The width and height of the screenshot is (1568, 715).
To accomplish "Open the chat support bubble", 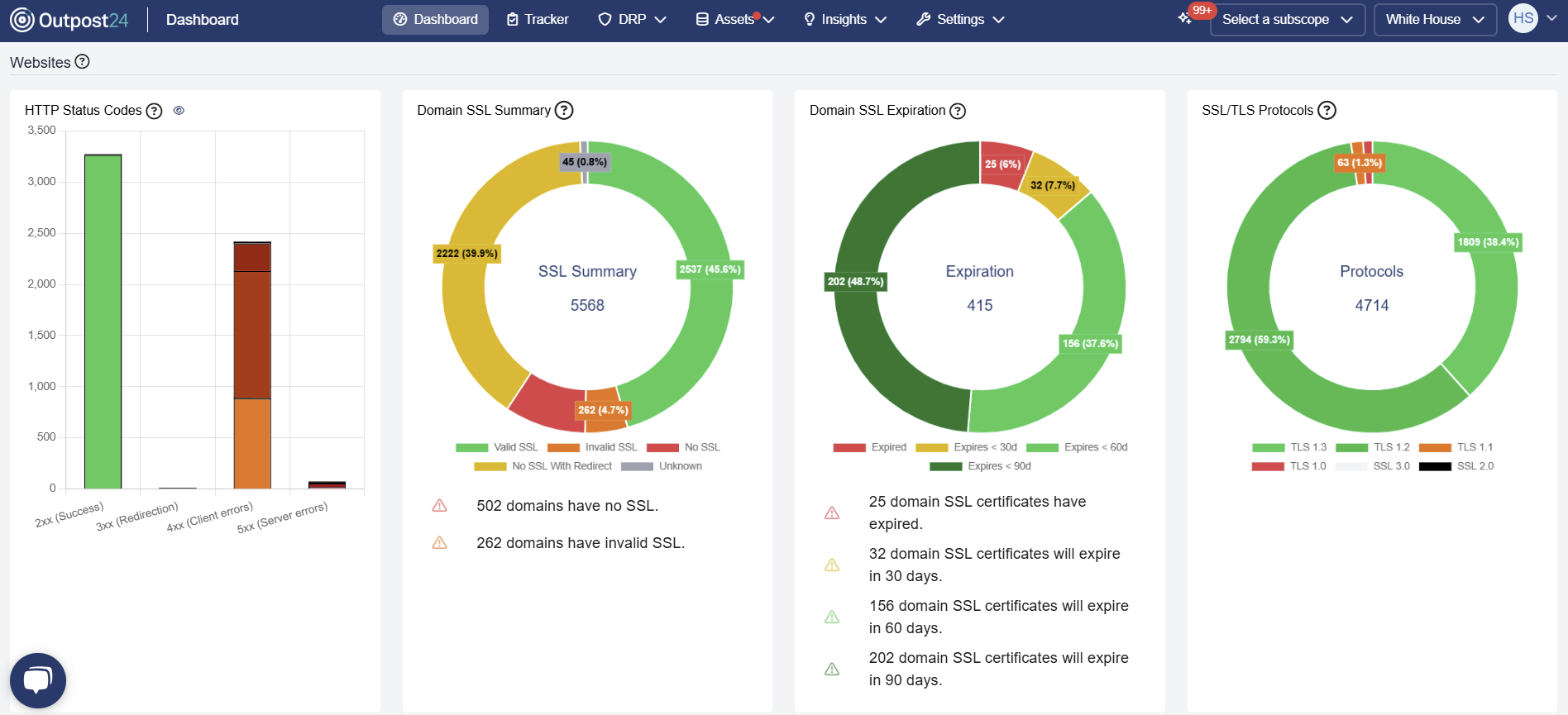I will point(38,680).
